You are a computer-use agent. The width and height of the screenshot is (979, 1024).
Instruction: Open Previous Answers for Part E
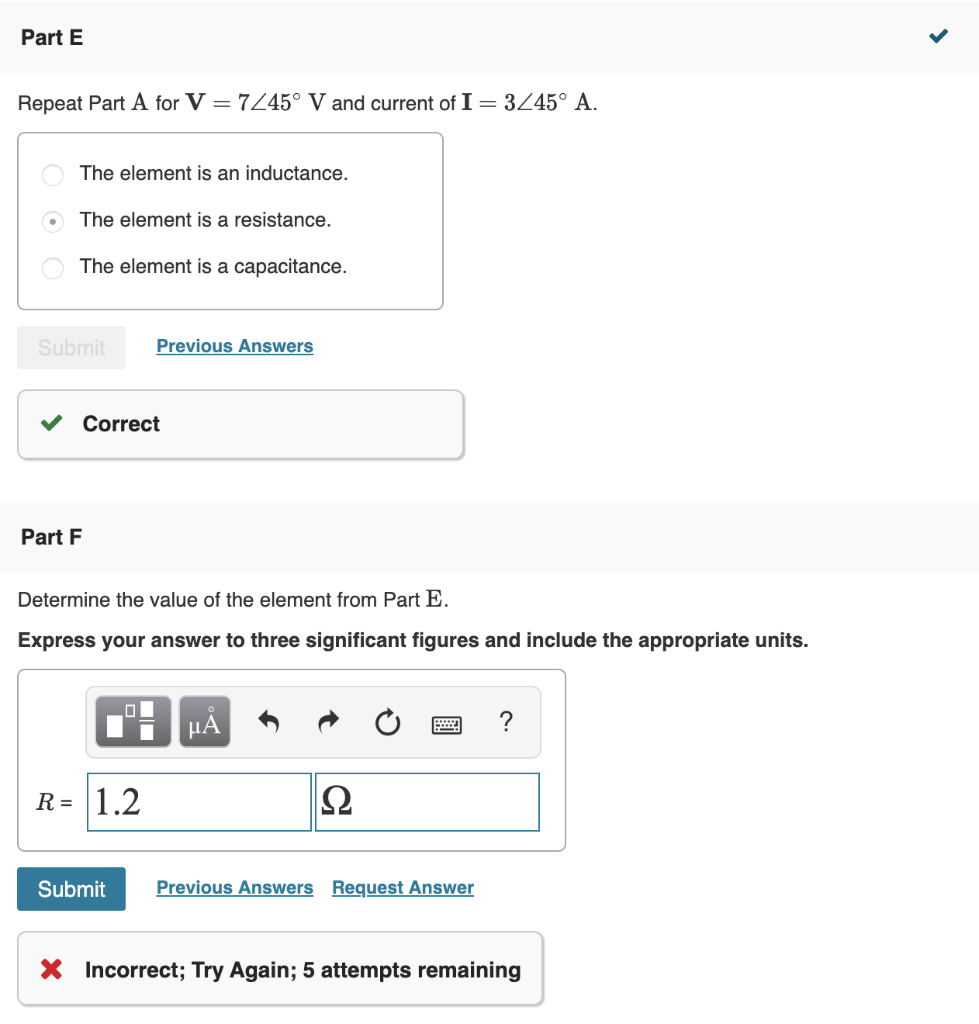click(x=234, y=345)
